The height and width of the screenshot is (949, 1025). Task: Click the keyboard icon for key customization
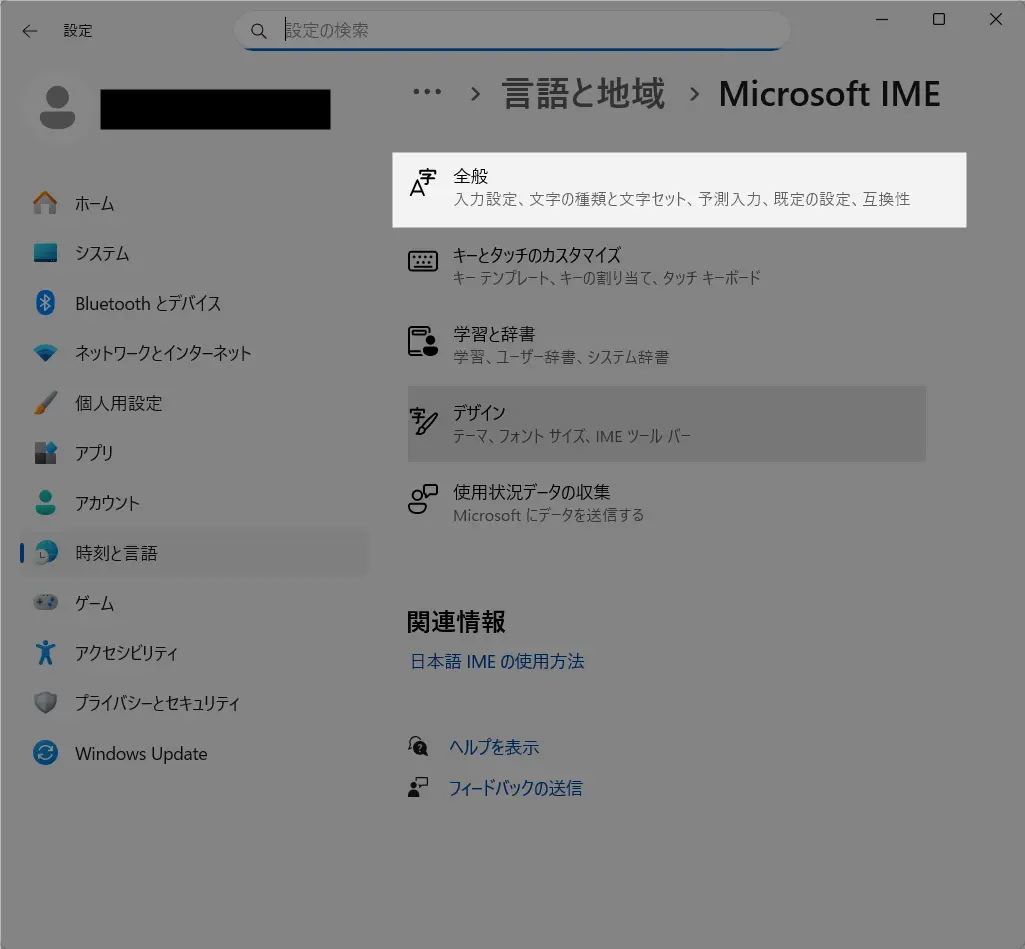click(423, 261)
